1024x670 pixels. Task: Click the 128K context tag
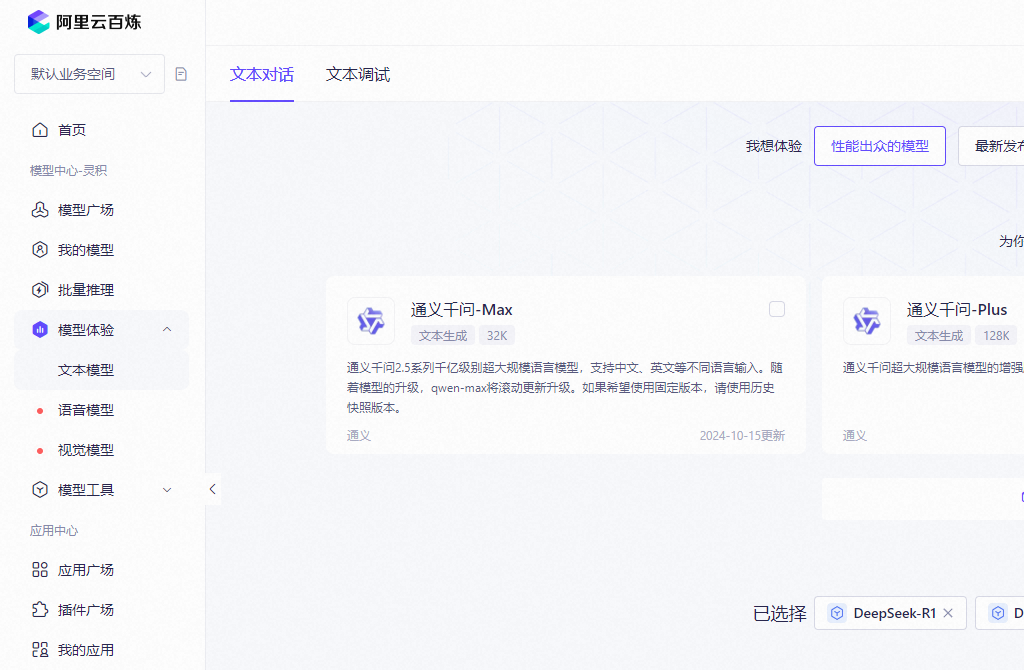point(996,336)
